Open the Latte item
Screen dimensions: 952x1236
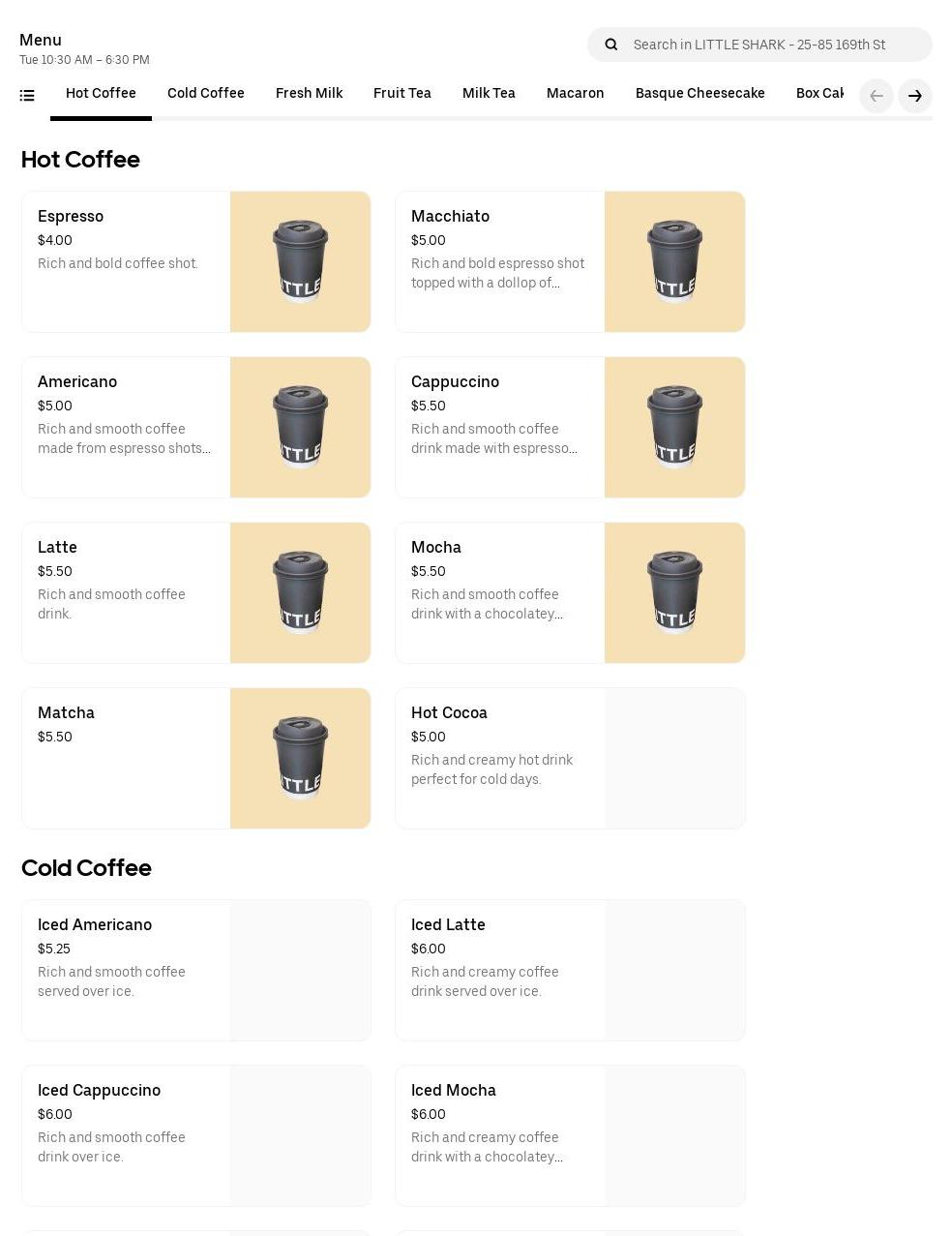click(196, 593)
